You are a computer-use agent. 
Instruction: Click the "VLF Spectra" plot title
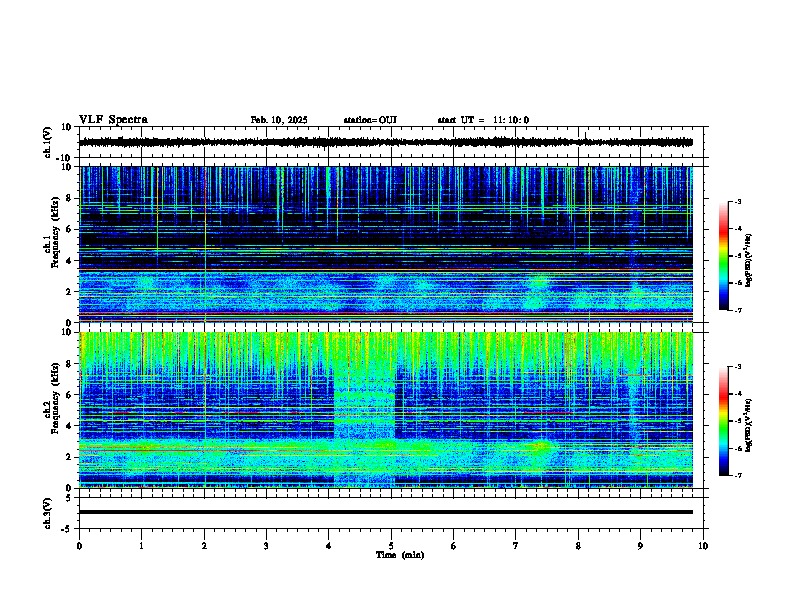pyautogui.click(x=113, y=120)
